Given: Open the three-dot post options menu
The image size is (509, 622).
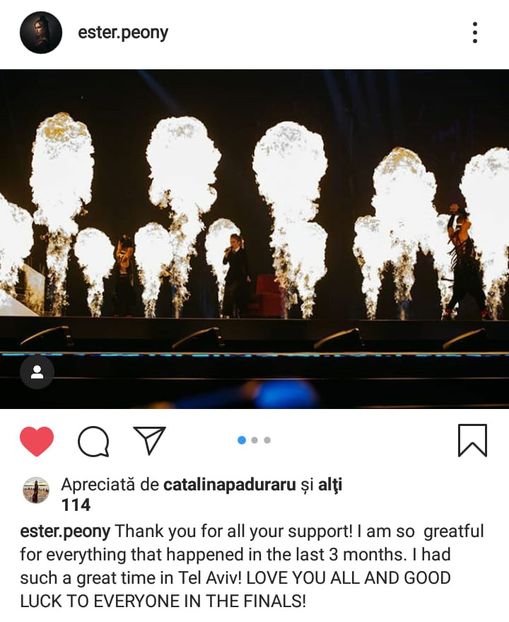Looking at the screenshot, I should tap(475, 33).
